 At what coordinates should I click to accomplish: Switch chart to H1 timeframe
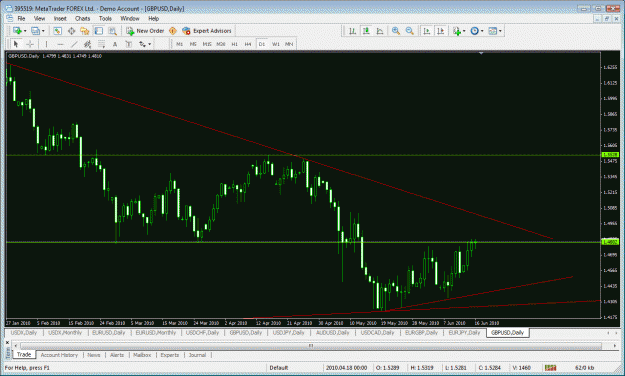[234, 44]
